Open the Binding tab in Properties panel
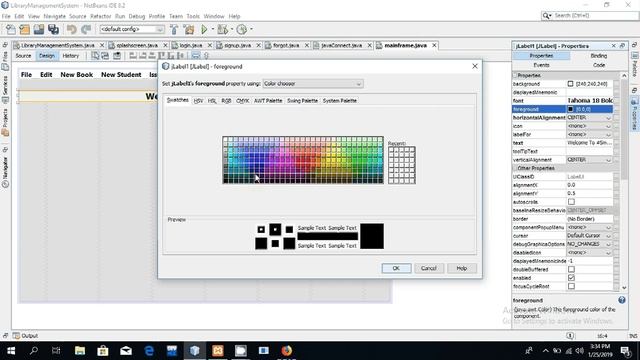The height and width of the screenshot is (360, 640). pyautogui.click(x=598, y=56)
